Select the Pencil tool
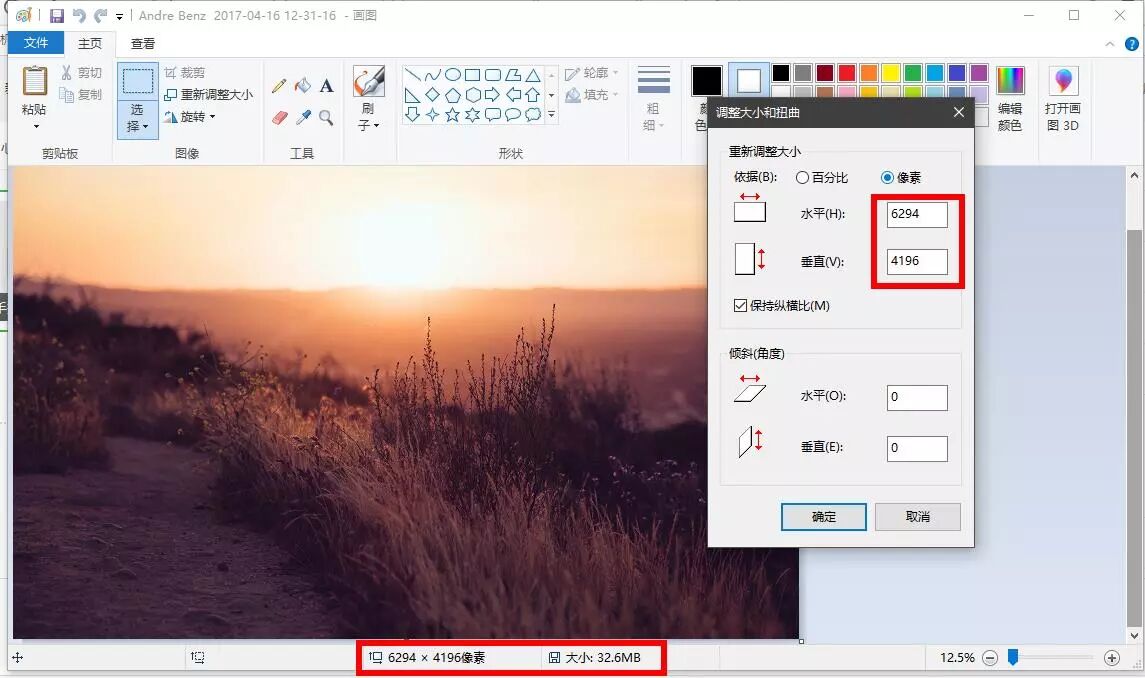 pos(282,86)
